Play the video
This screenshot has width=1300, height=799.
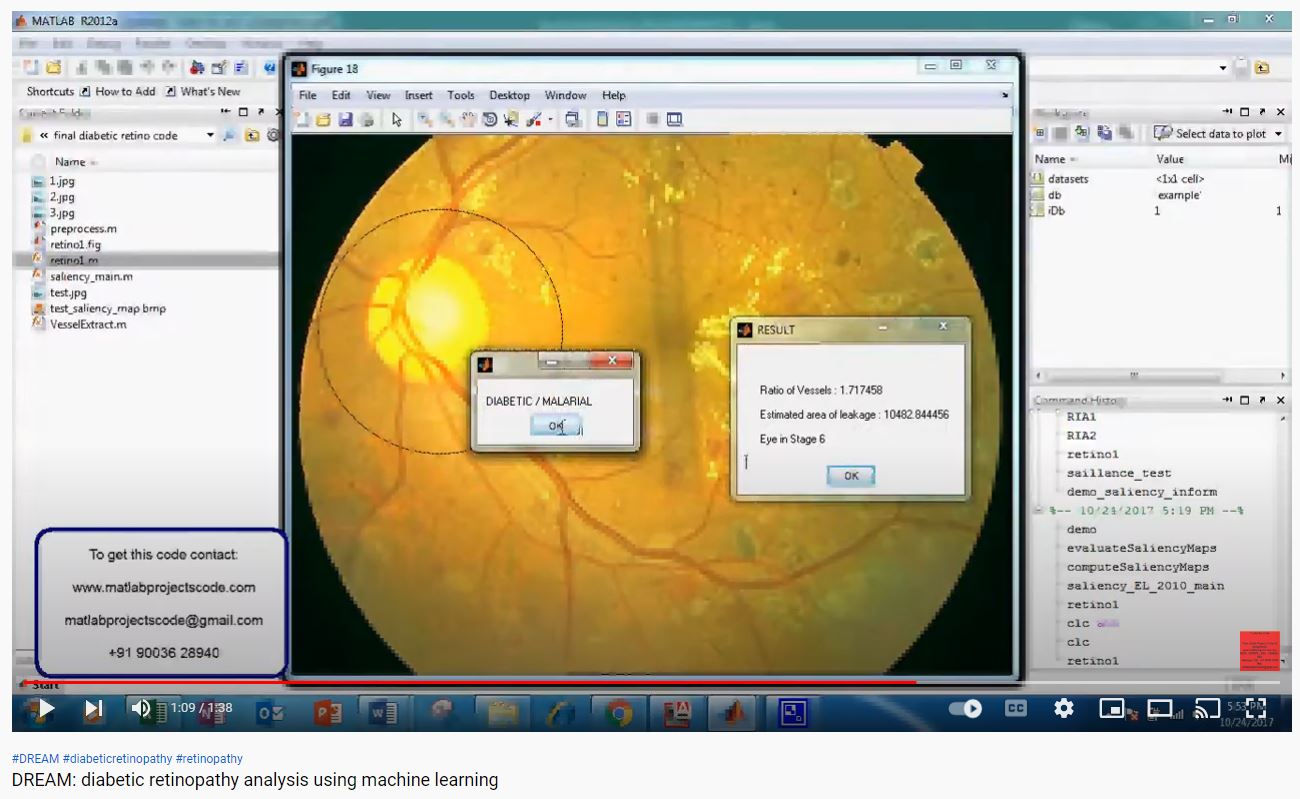pos(44,709)
